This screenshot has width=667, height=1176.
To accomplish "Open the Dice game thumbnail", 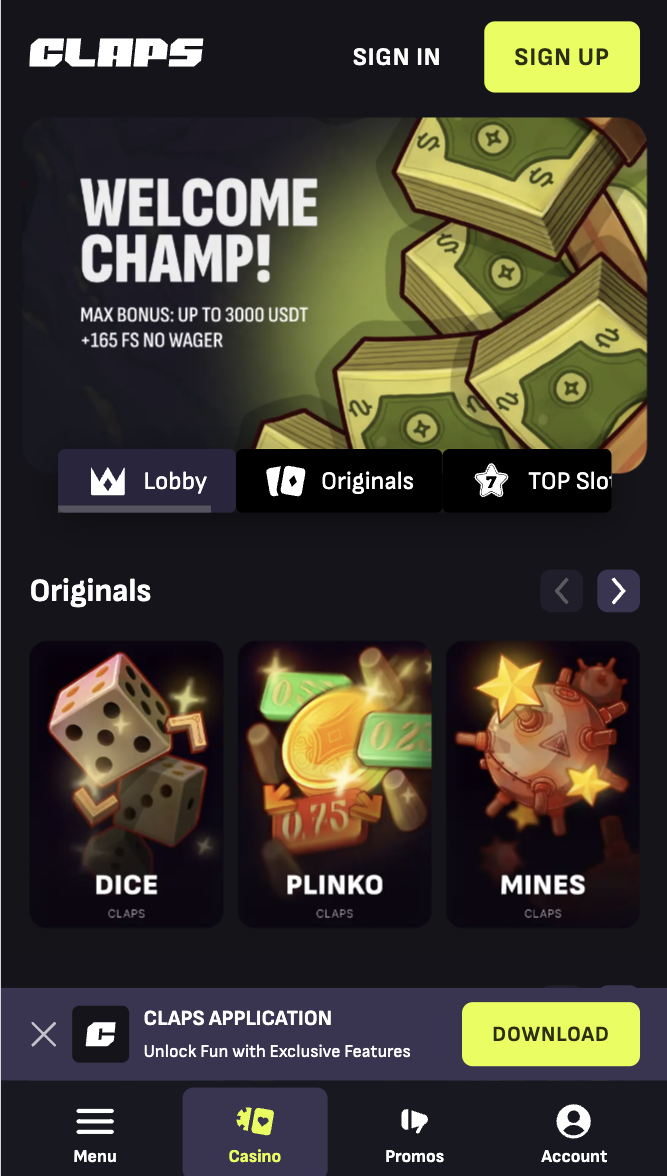I will click(x=126, y=784).
